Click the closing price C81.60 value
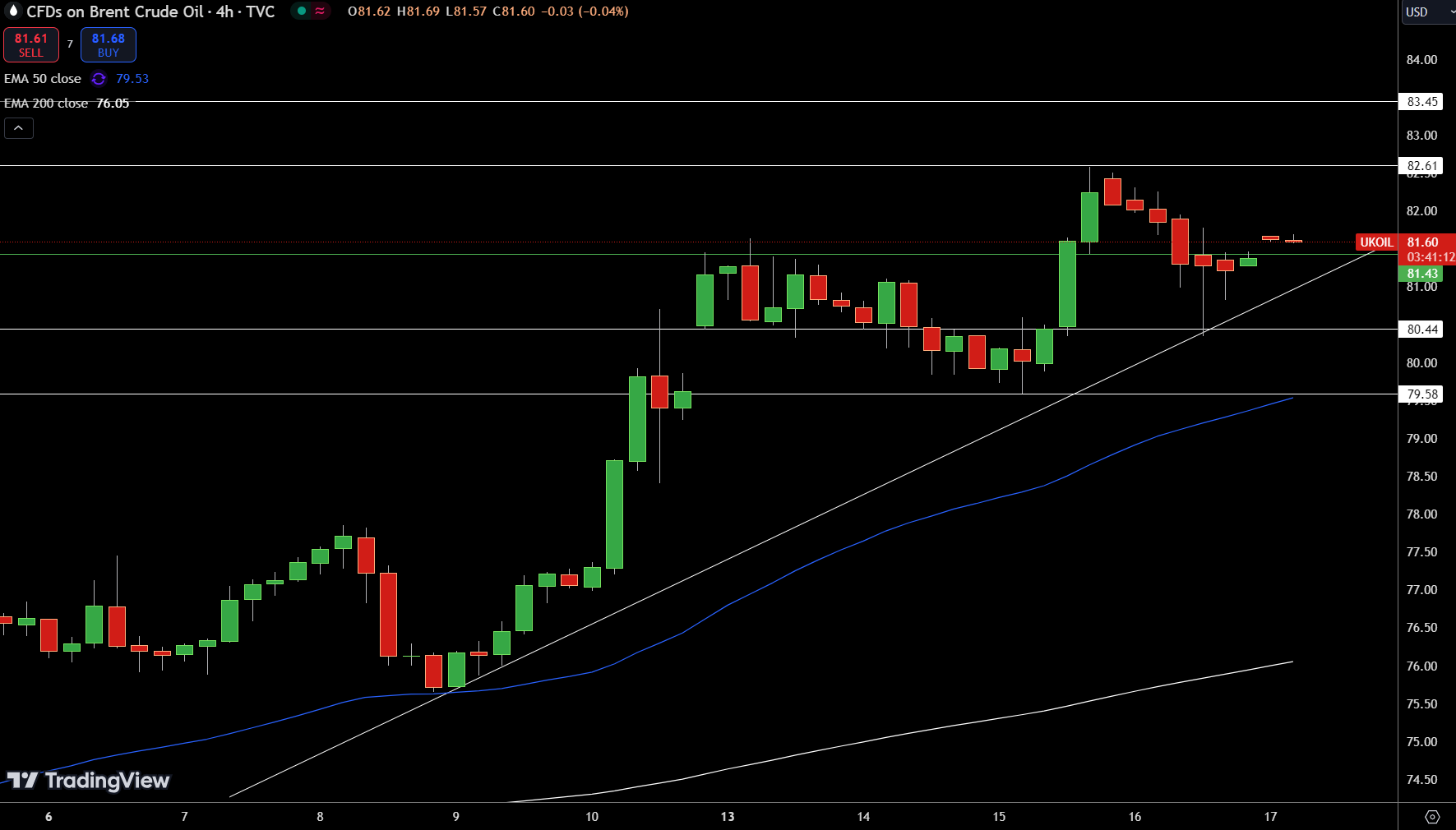The height and width of the screenshot is (830, 1456). pos(514,12)
